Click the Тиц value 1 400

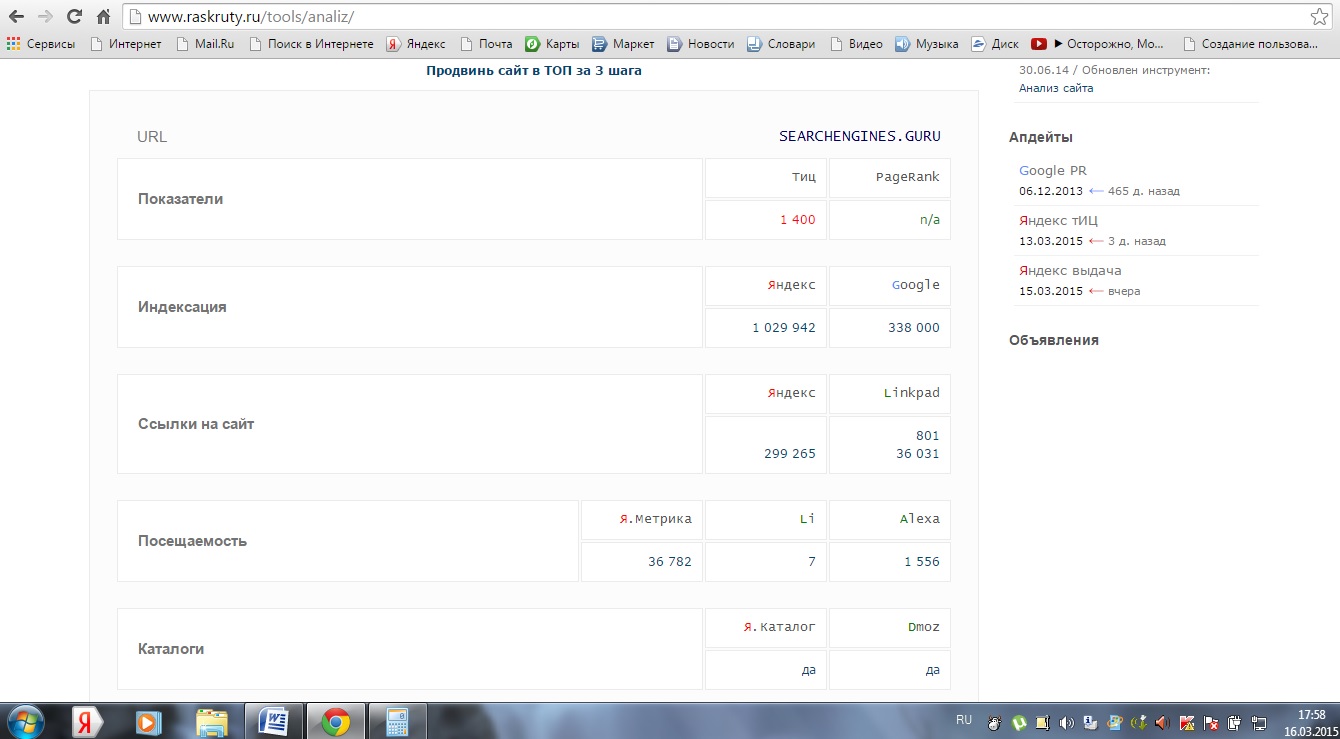tap(798, 220)
